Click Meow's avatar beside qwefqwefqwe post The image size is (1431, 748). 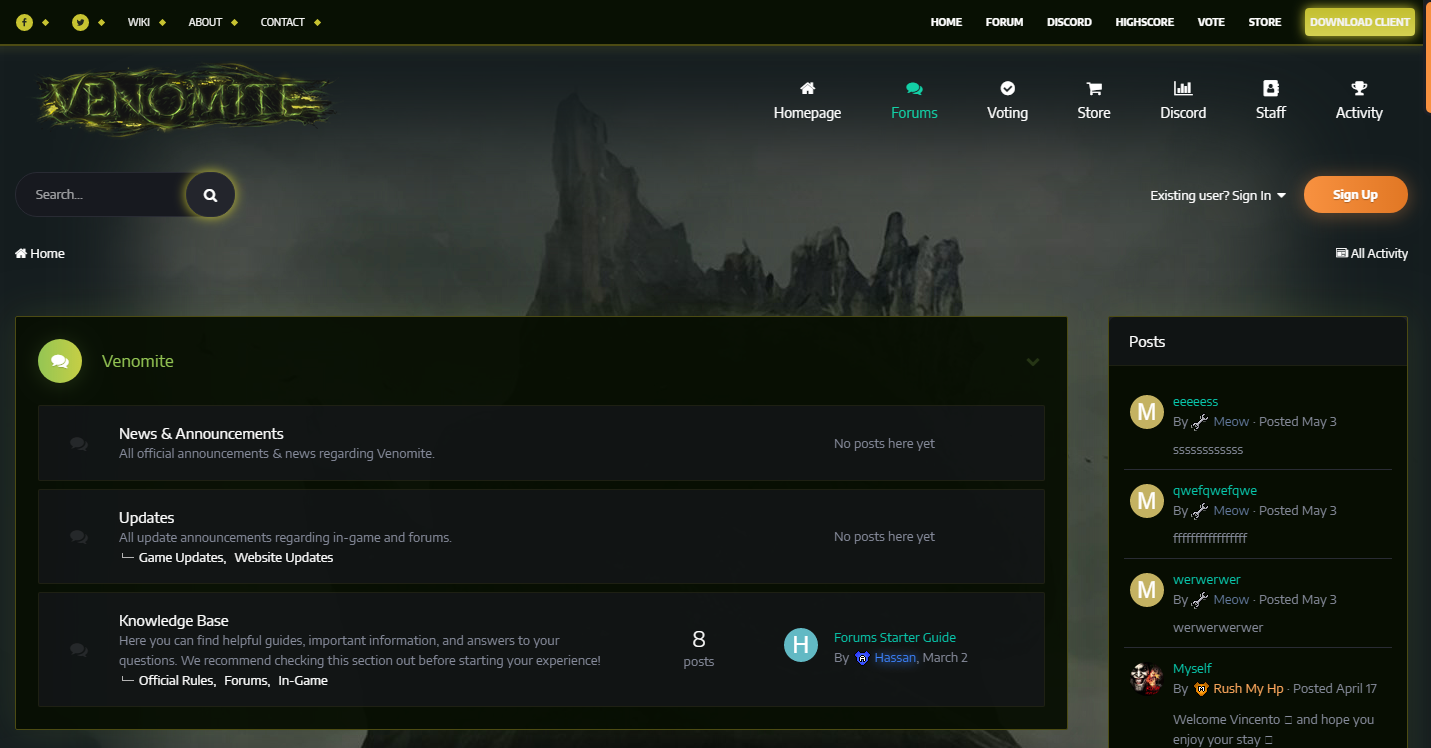click(1147, 501)
